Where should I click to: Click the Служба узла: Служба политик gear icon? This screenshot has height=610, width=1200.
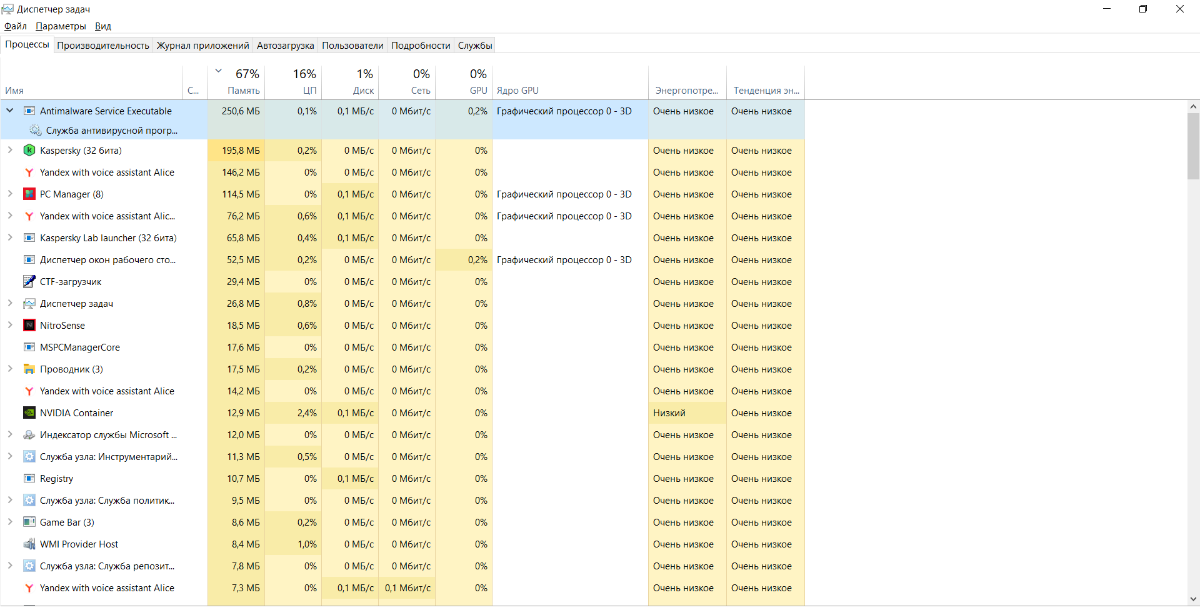tap(29, 501)
